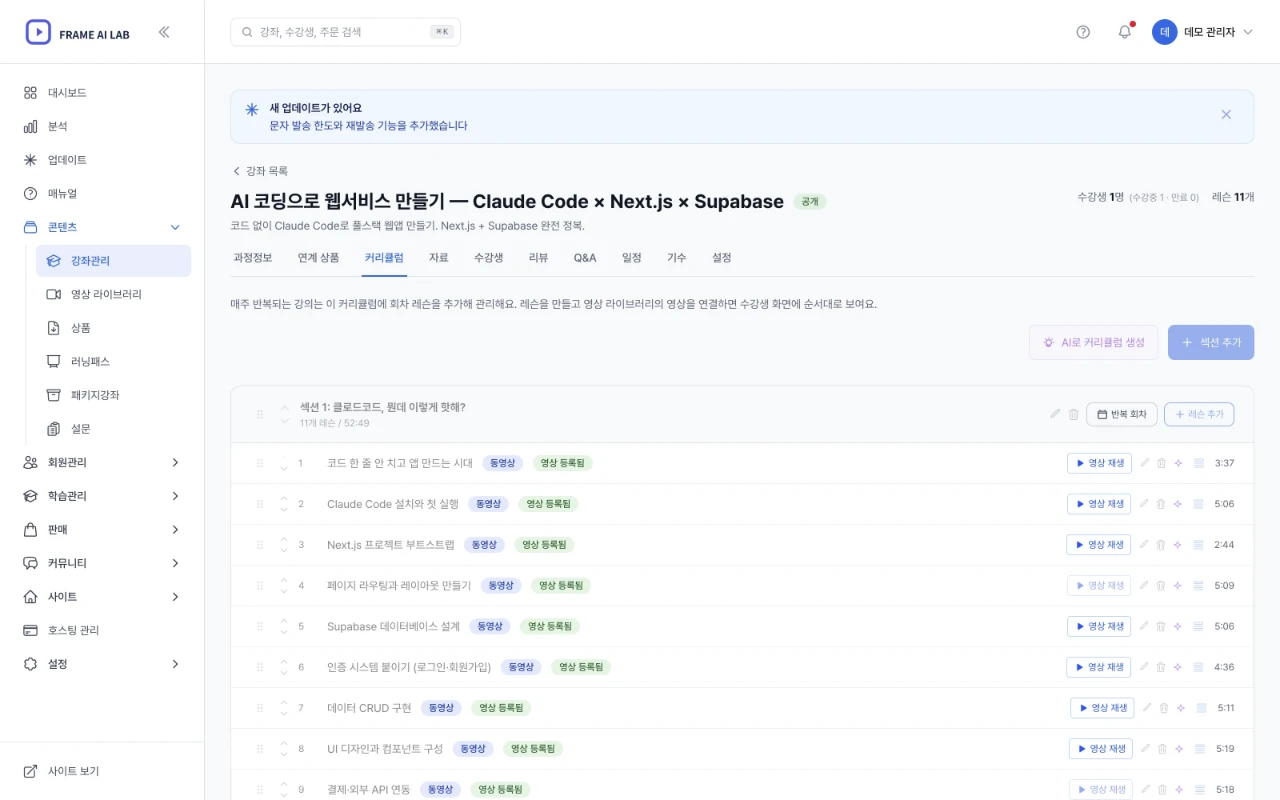Open the Q&A tab
Viewport: 1280px width, 800px height.
585,258
